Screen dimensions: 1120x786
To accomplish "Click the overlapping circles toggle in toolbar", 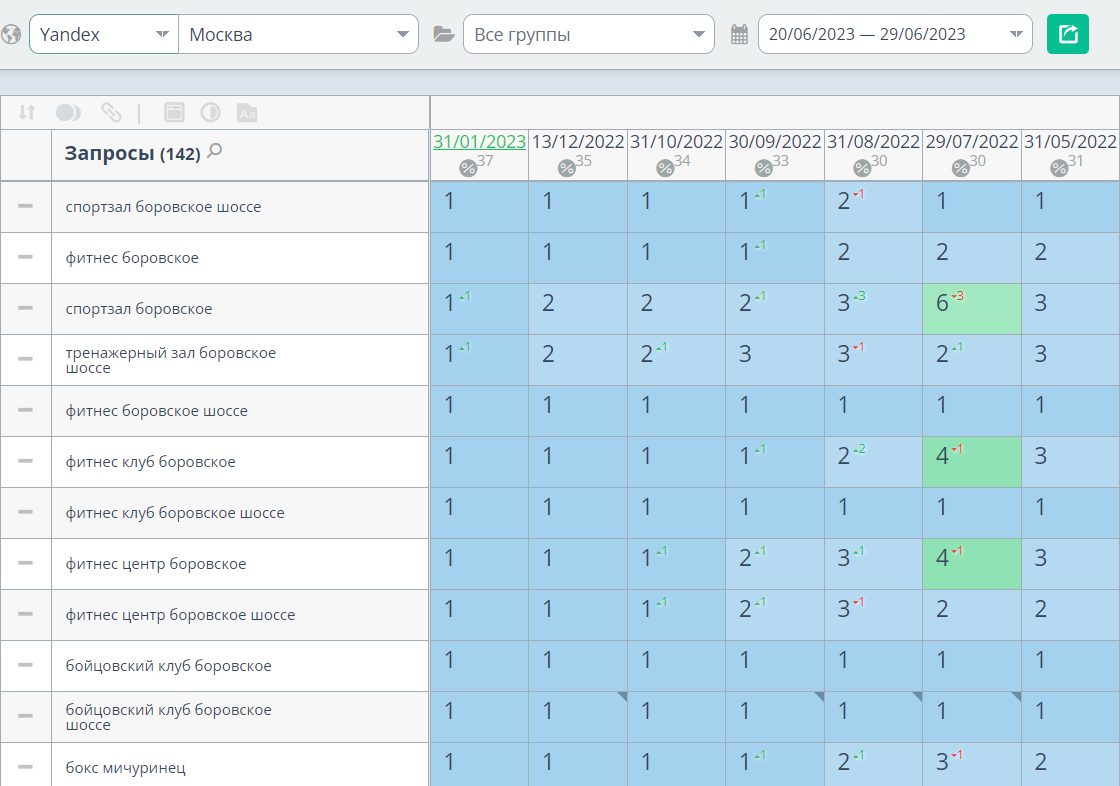I will (x=69, y=113).
